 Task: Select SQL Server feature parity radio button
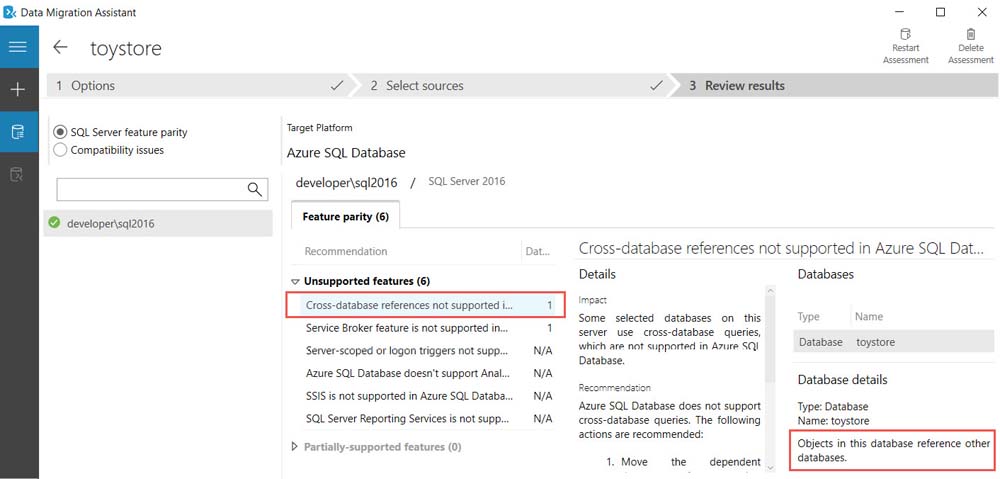pos(61,132)
